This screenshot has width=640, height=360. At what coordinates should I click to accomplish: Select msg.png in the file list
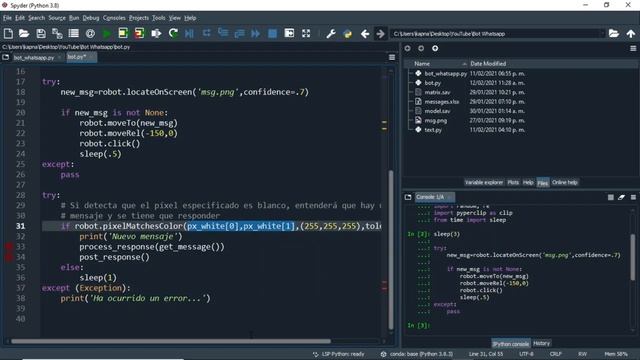tap(435, 120)
